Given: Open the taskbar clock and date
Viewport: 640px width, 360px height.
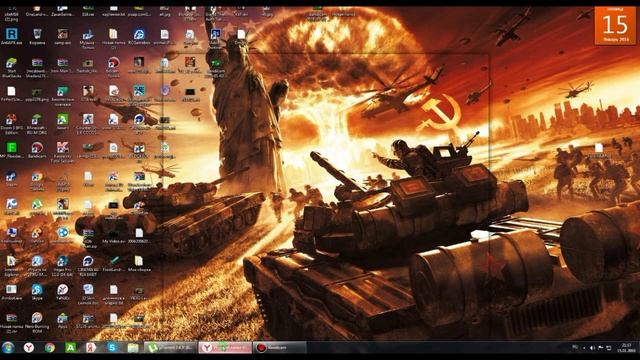Looking at the screenshot, I should [628, 348].
